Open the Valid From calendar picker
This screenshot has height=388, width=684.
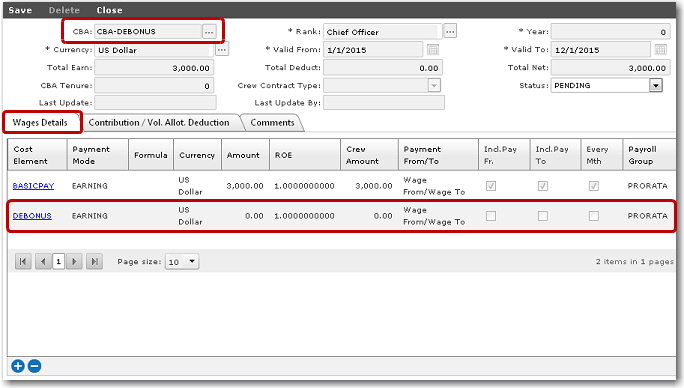pyautogui.click(x=433, y=50)
